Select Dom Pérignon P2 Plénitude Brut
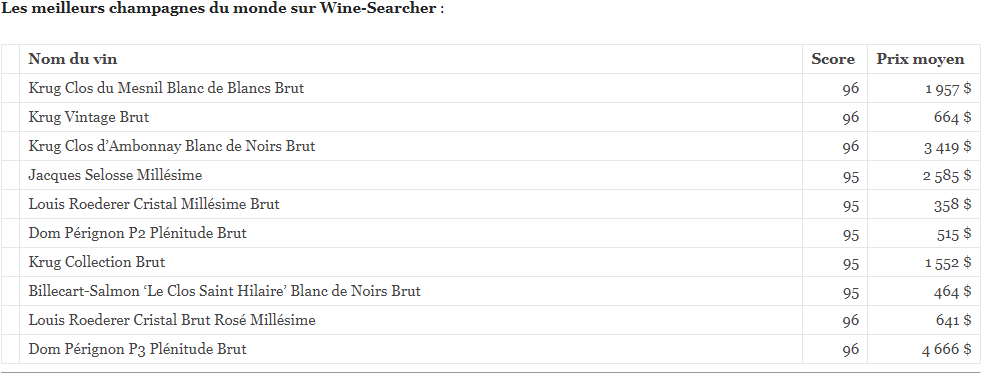 pos(137,233)
